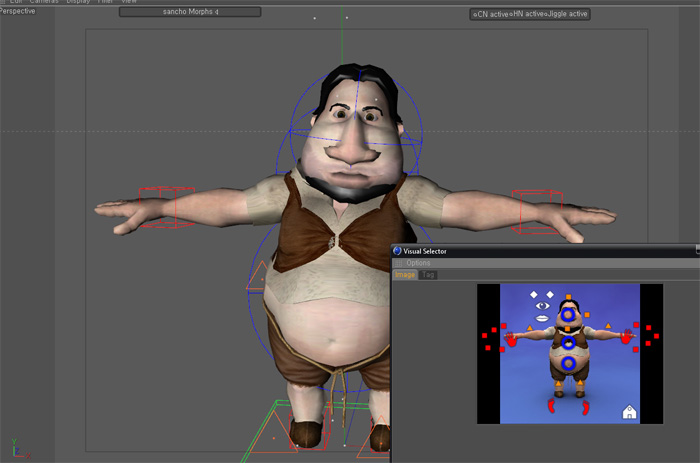Select the left red footprint icon
This screenshot has height=463, width=700.
click(x=552, y=407)
